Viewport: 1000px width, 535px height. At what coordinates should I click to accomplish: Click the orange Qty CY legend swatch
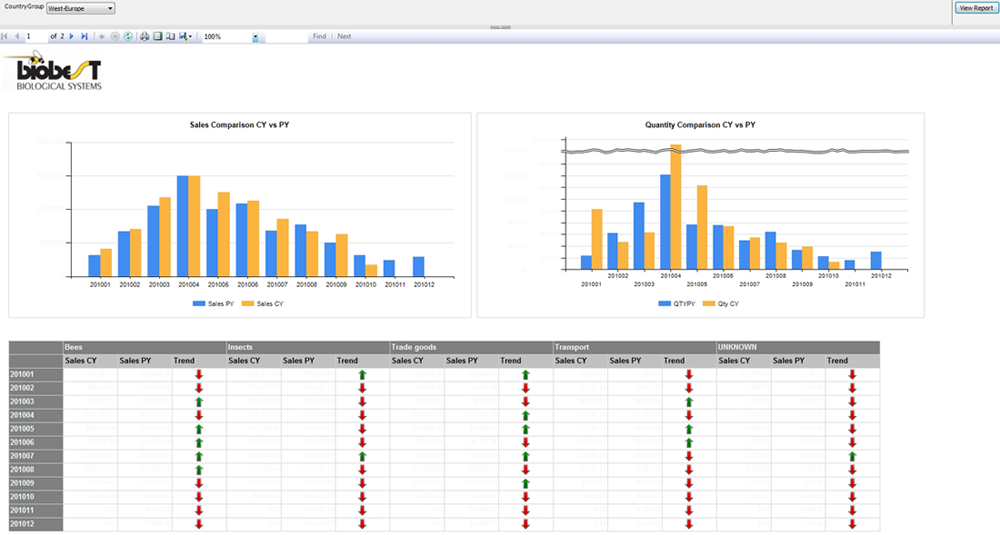(x=709, y=304)
